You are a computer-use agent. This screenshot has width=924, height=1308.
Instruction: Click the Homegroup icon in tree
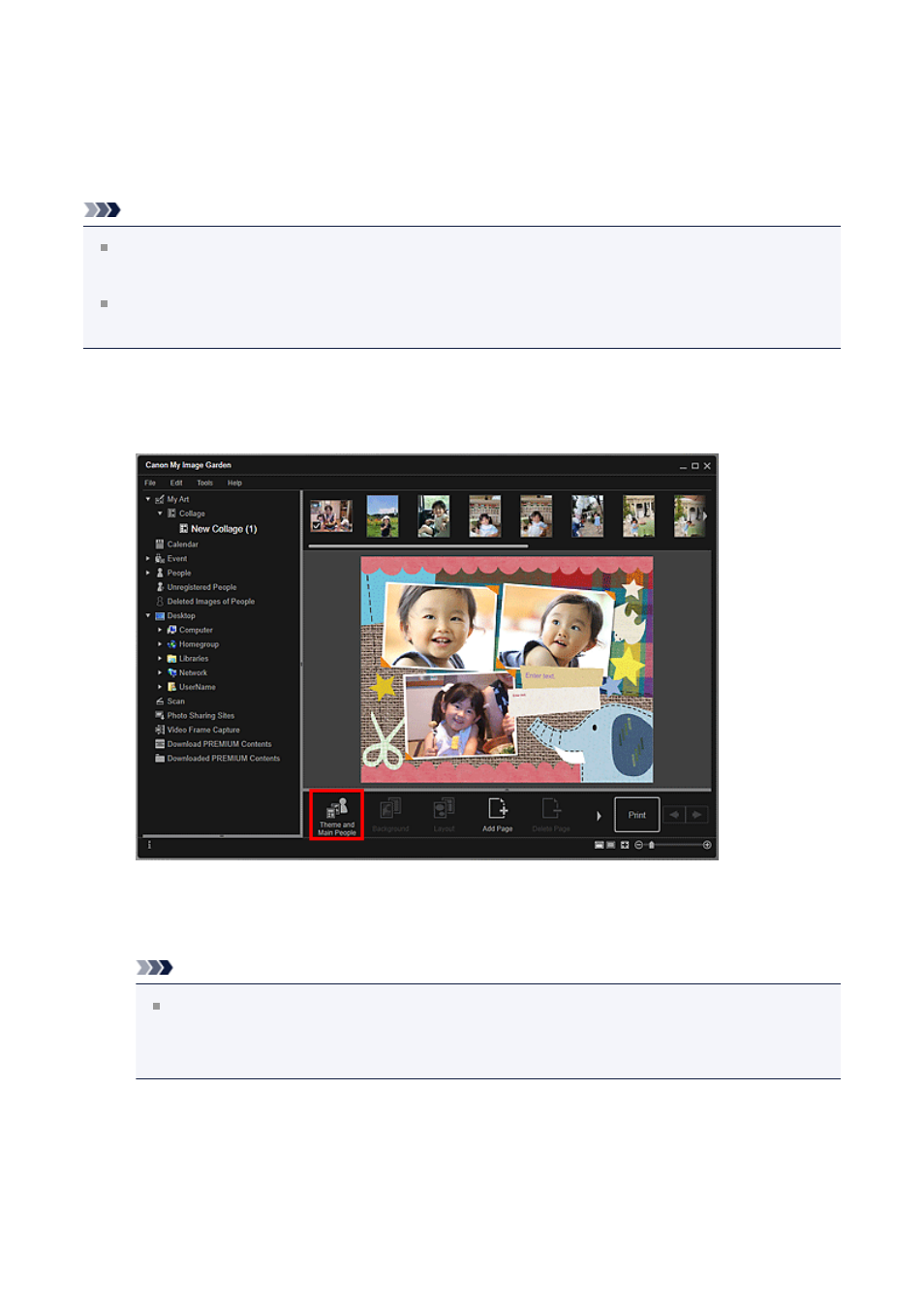point(171,644)
